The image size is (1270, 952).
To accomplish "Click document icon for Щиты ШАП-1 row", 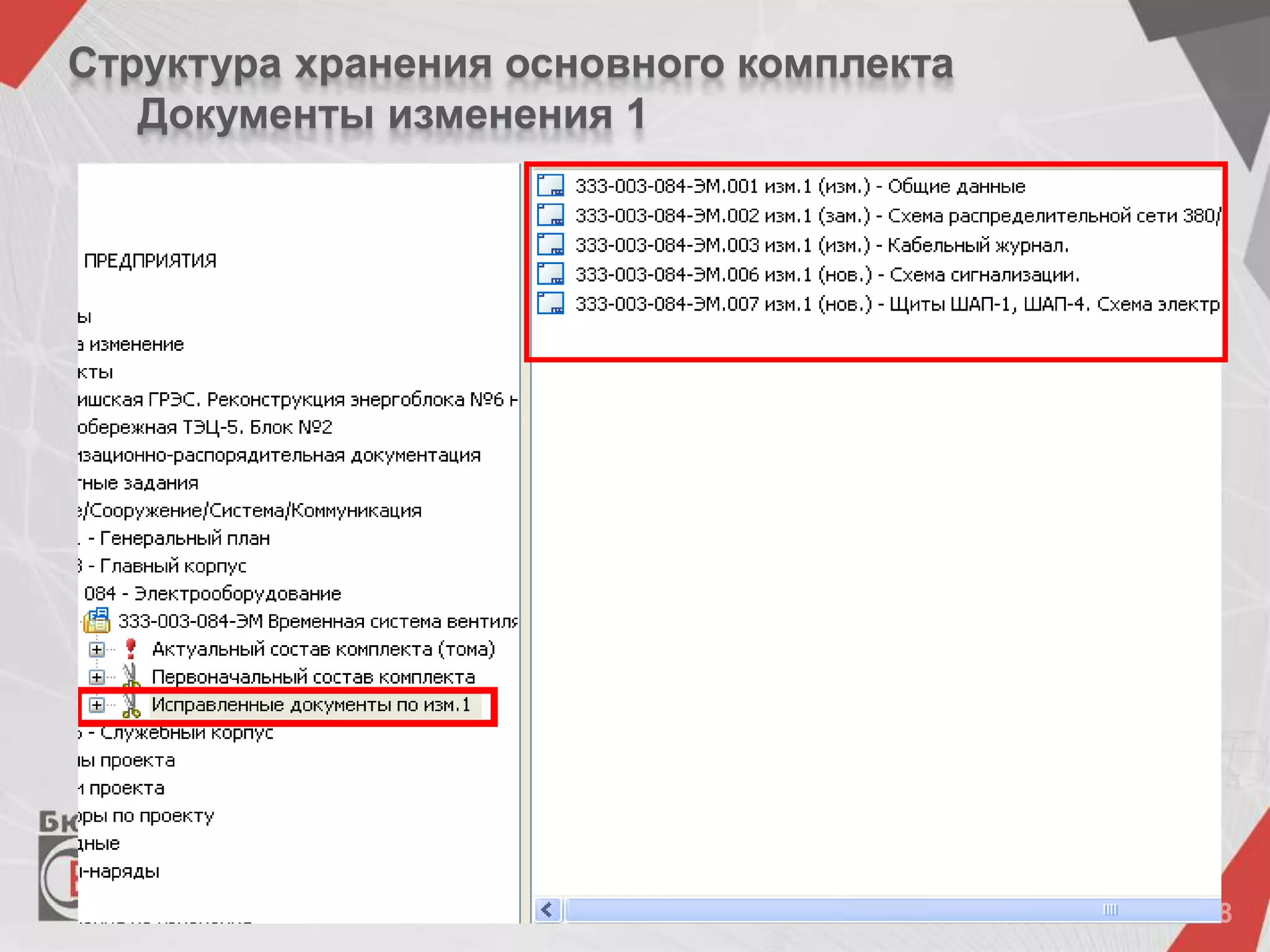I will 550,303.
